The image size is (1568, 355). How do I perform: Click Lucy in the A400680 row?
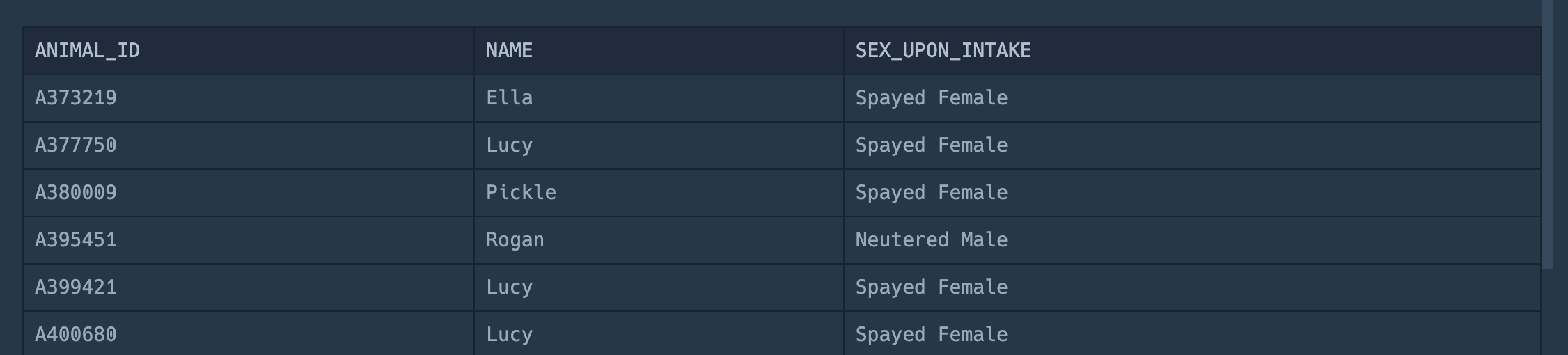pos(659,333)
